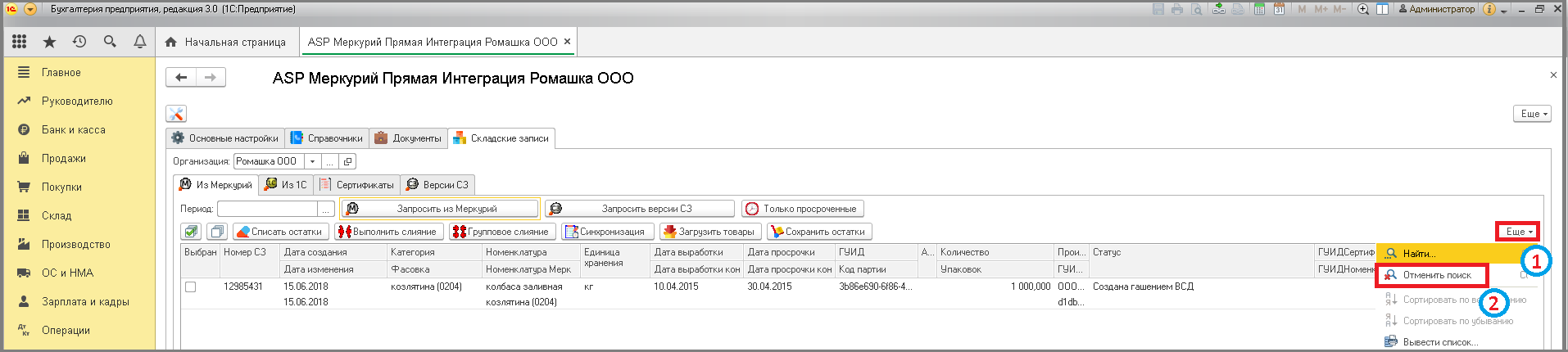Click Сохранить остатки button

click(x=819, y=232)
